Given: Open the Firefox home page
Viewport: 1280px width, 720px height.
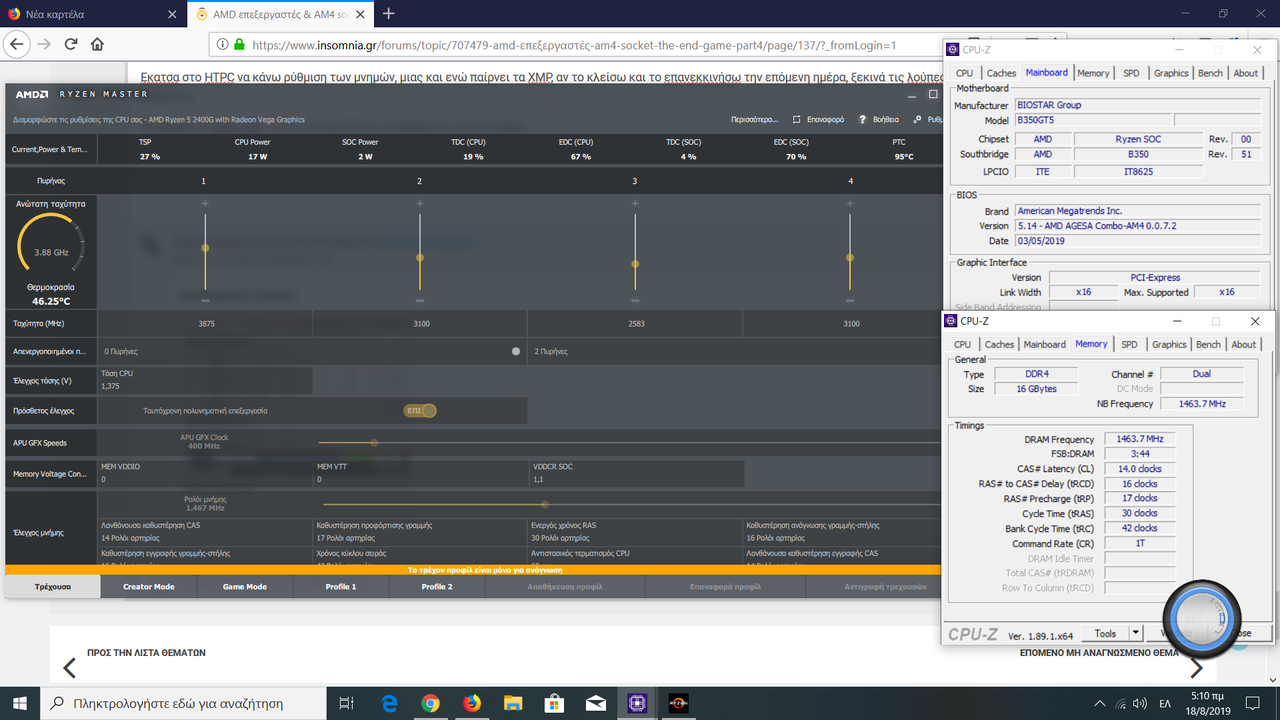Looking at the screenshot, I should point(97,44).
